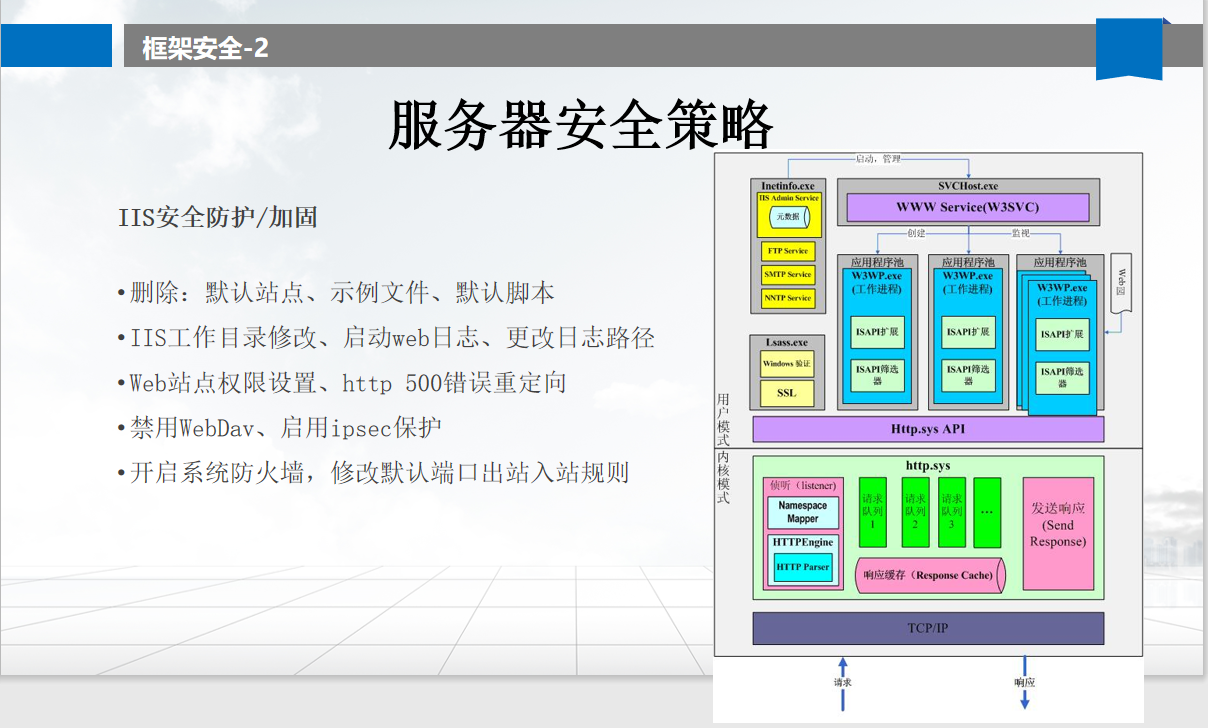The width and height of the screenshot is (1208, 728).
Task: Select the 'FTP Service' box
Action: pyautogui.click(x=788, y=251)
